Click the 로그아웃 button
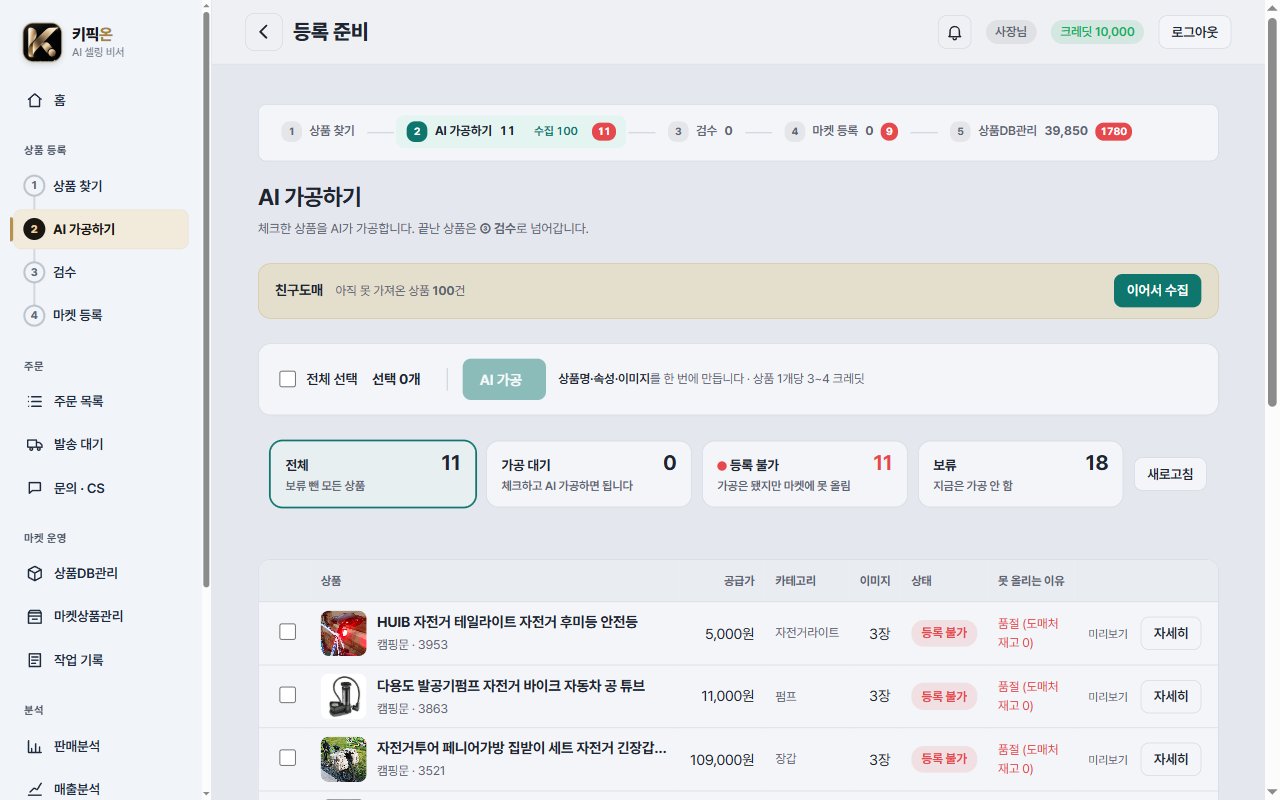 point(1194,32)
